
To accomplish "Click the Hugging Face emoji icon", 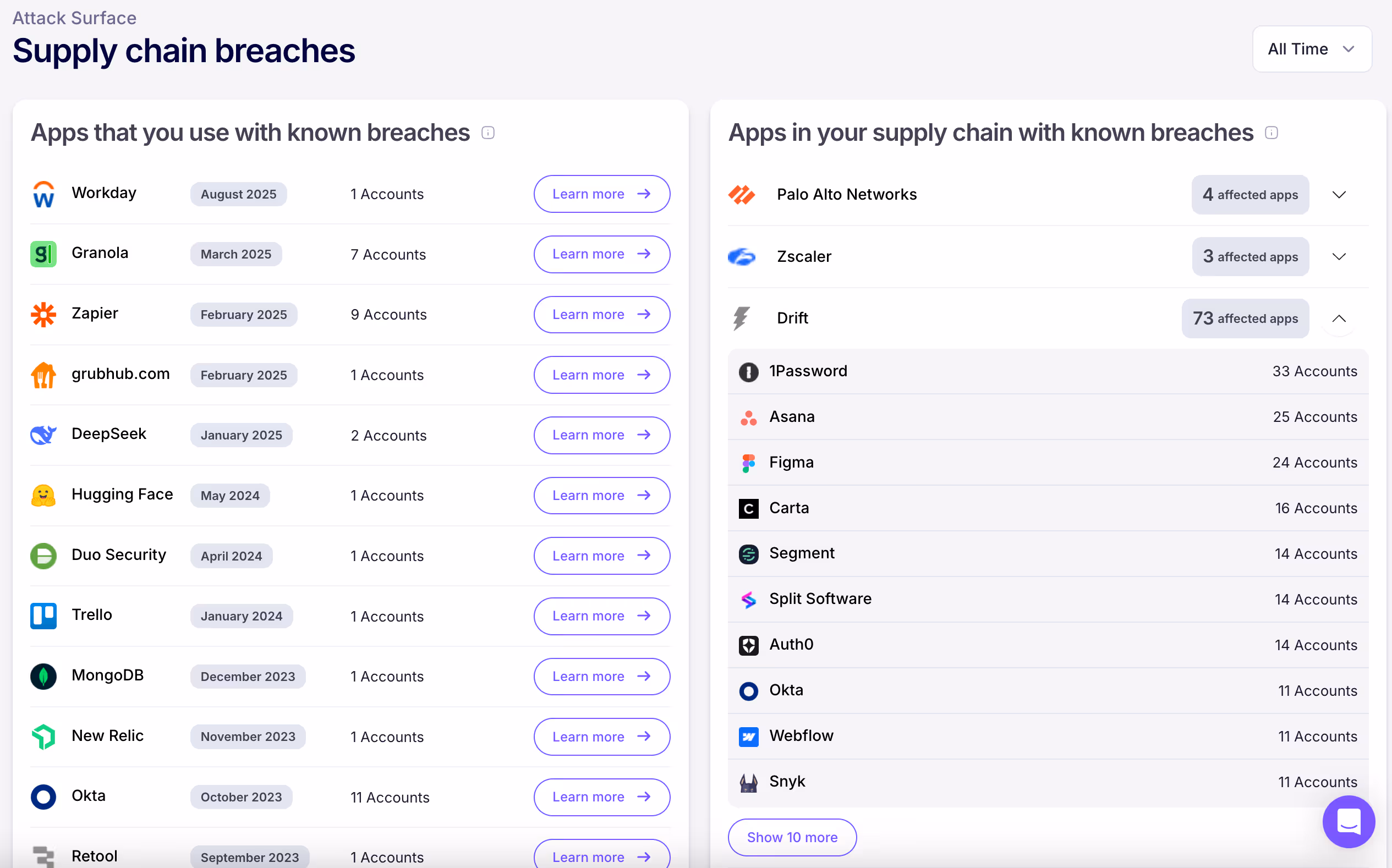I will tap(43, 496).
